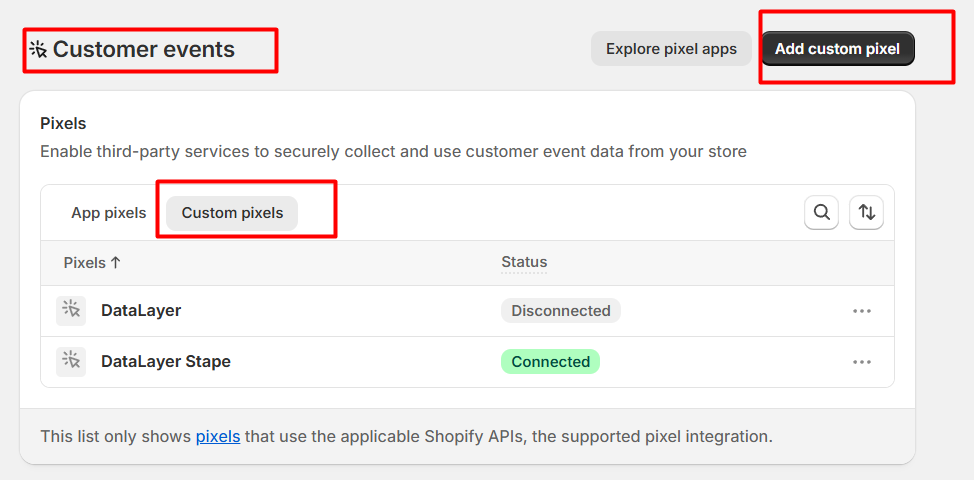Click the search pixels magnifier icon

pos(821,212)
